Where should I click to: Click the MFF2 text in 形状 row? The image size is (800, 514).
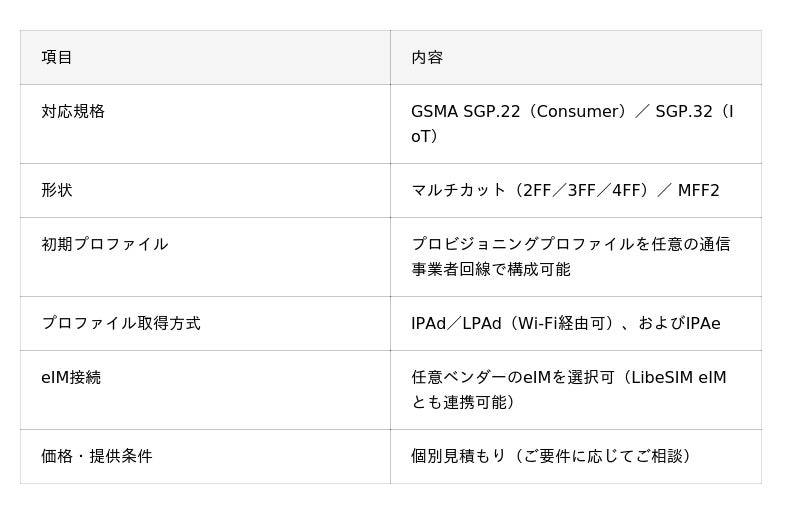point(698,190)
